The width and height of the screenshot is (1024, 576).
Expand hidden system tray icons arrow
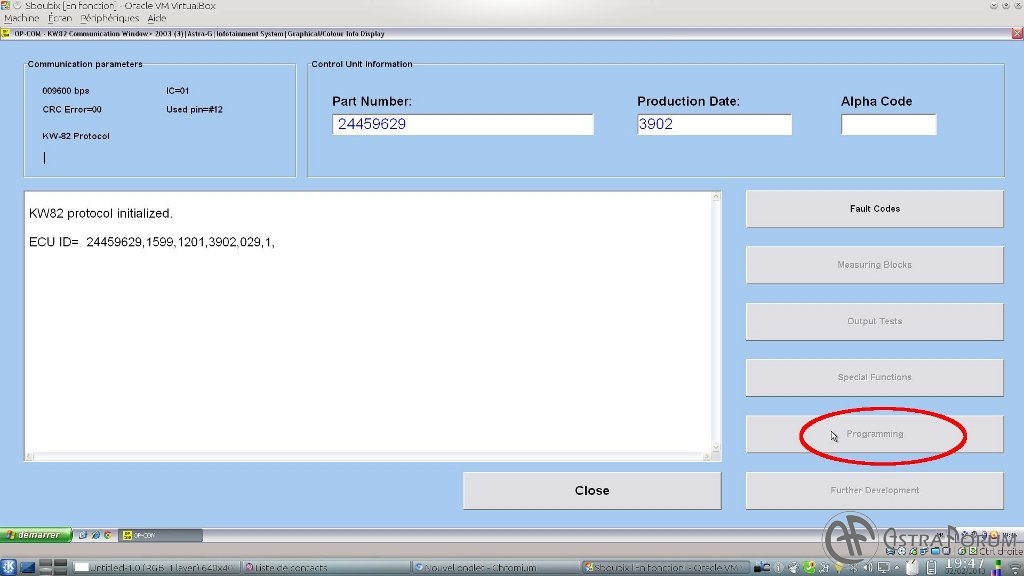(x=897, y=568)
